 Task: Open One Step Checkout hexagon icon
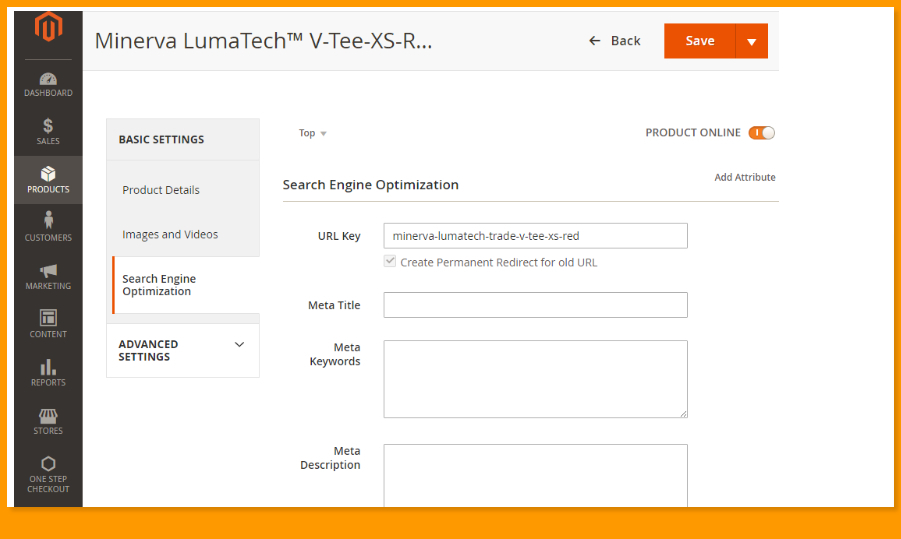coord(48,464)
